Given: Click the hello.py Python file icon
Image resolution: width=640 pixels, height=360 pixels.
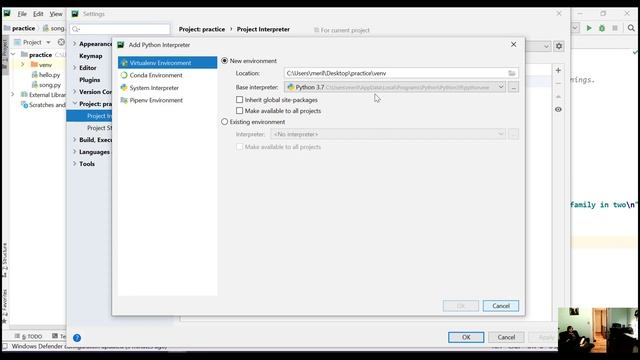Looking at the screenshot, I should pyautogui.click(x=35, y=75).
